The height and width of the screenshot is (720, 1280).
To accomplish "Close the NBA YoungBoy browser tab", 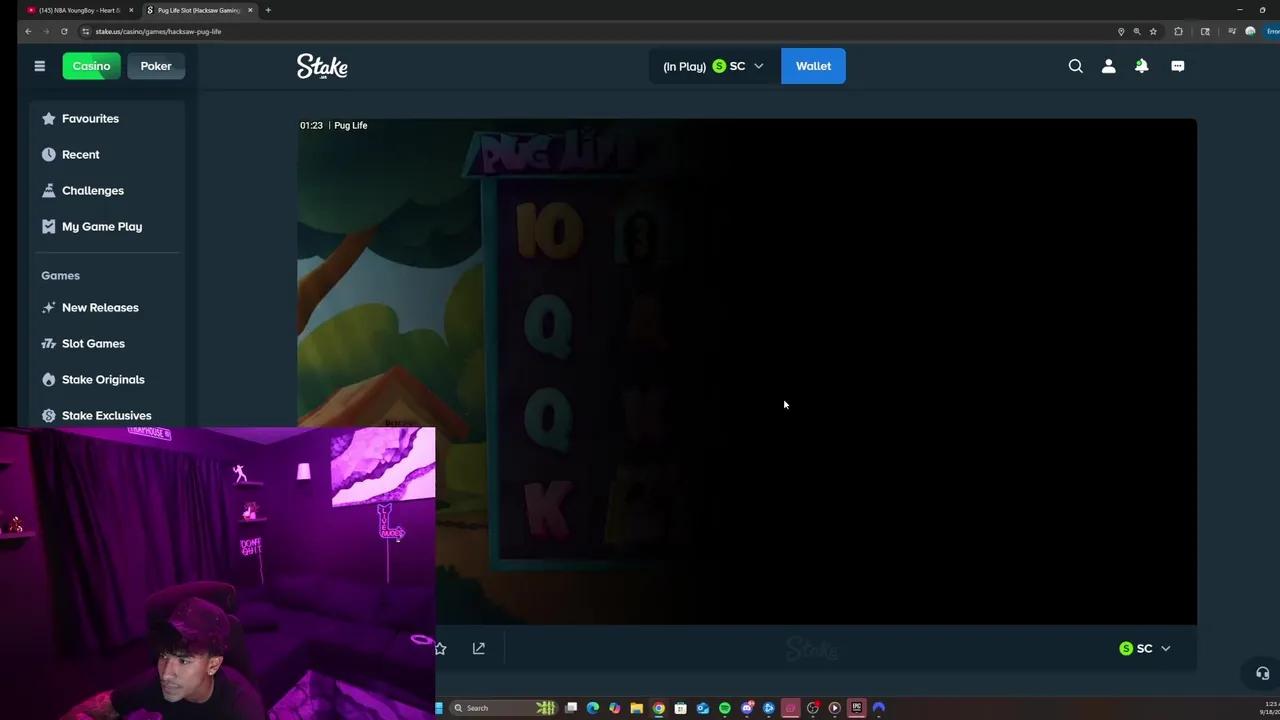I will point(131,10).
